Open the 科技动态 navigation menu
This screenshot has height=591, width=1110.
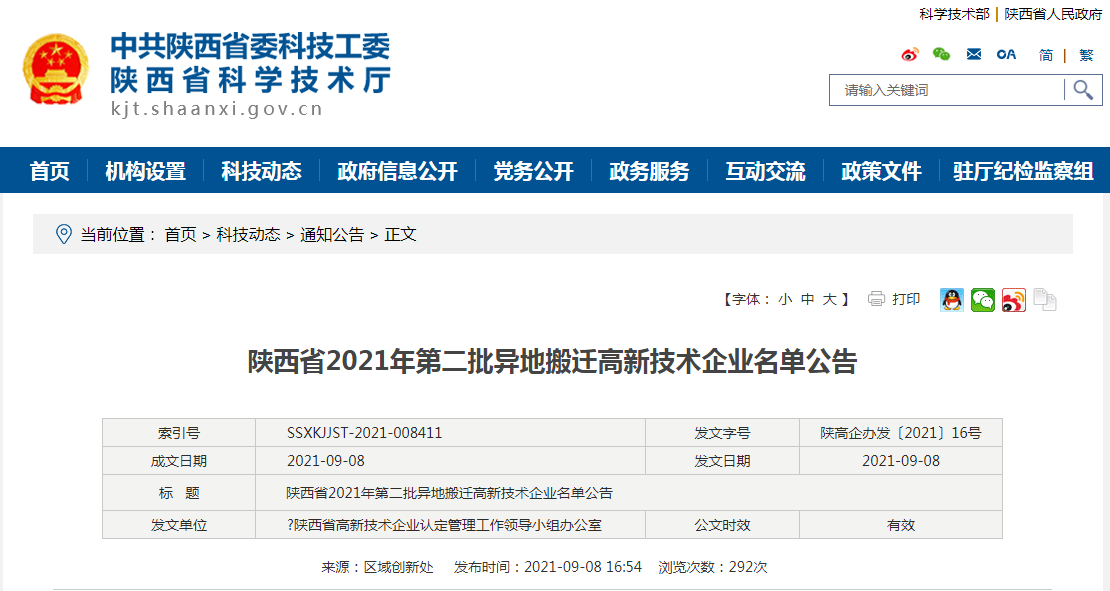pos(261,171)
